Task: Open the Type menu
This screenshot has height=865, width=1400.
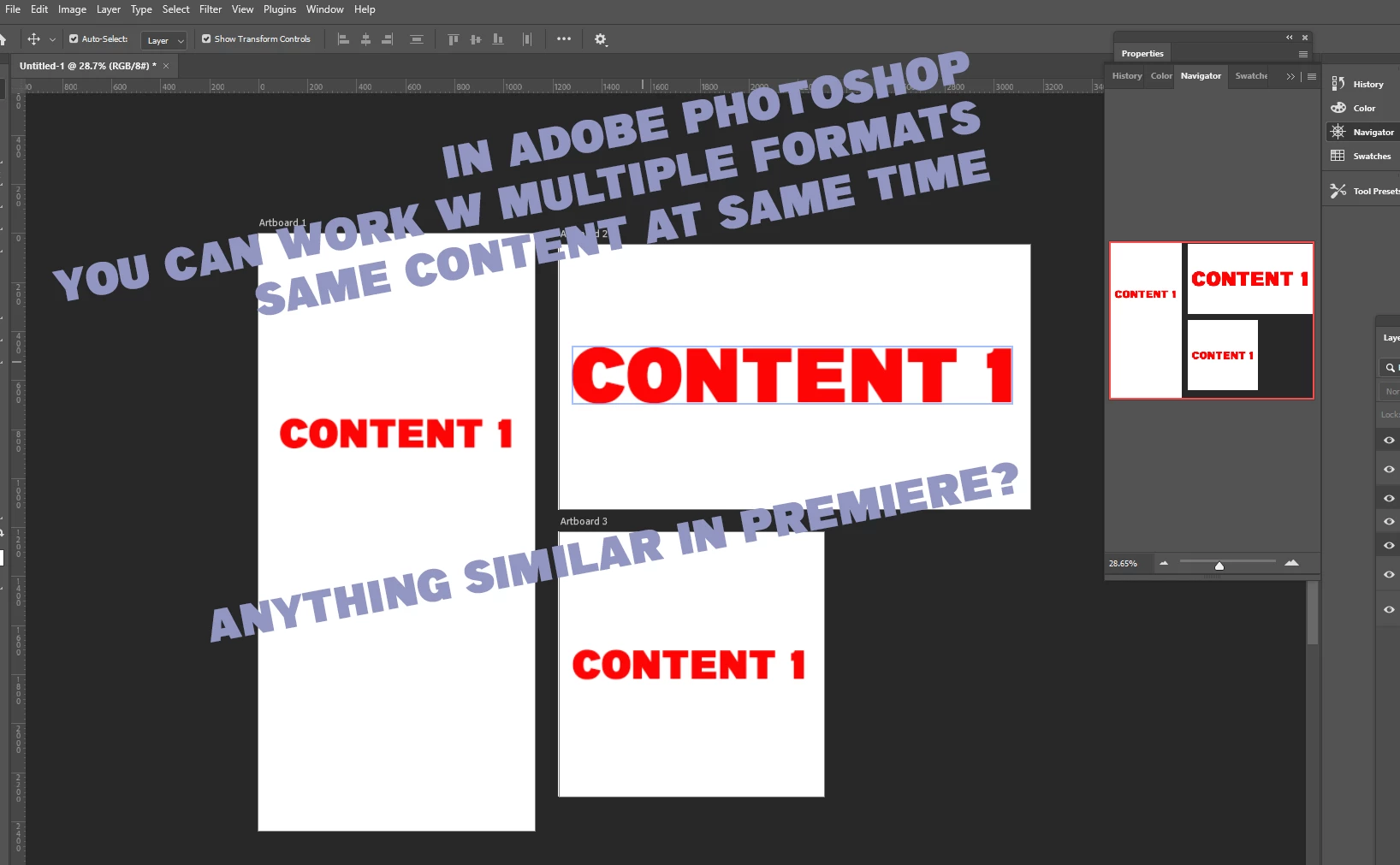Action: point(141,9)
